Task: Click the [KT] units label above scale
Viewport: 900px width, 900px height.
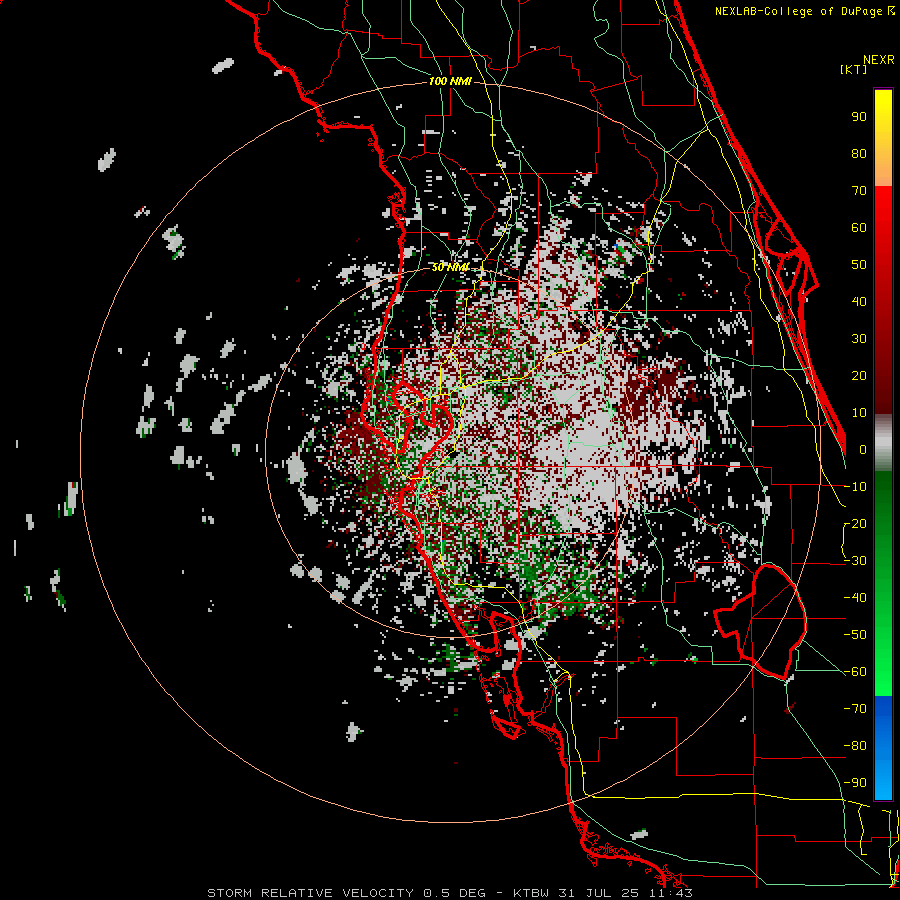Action: 854,69
